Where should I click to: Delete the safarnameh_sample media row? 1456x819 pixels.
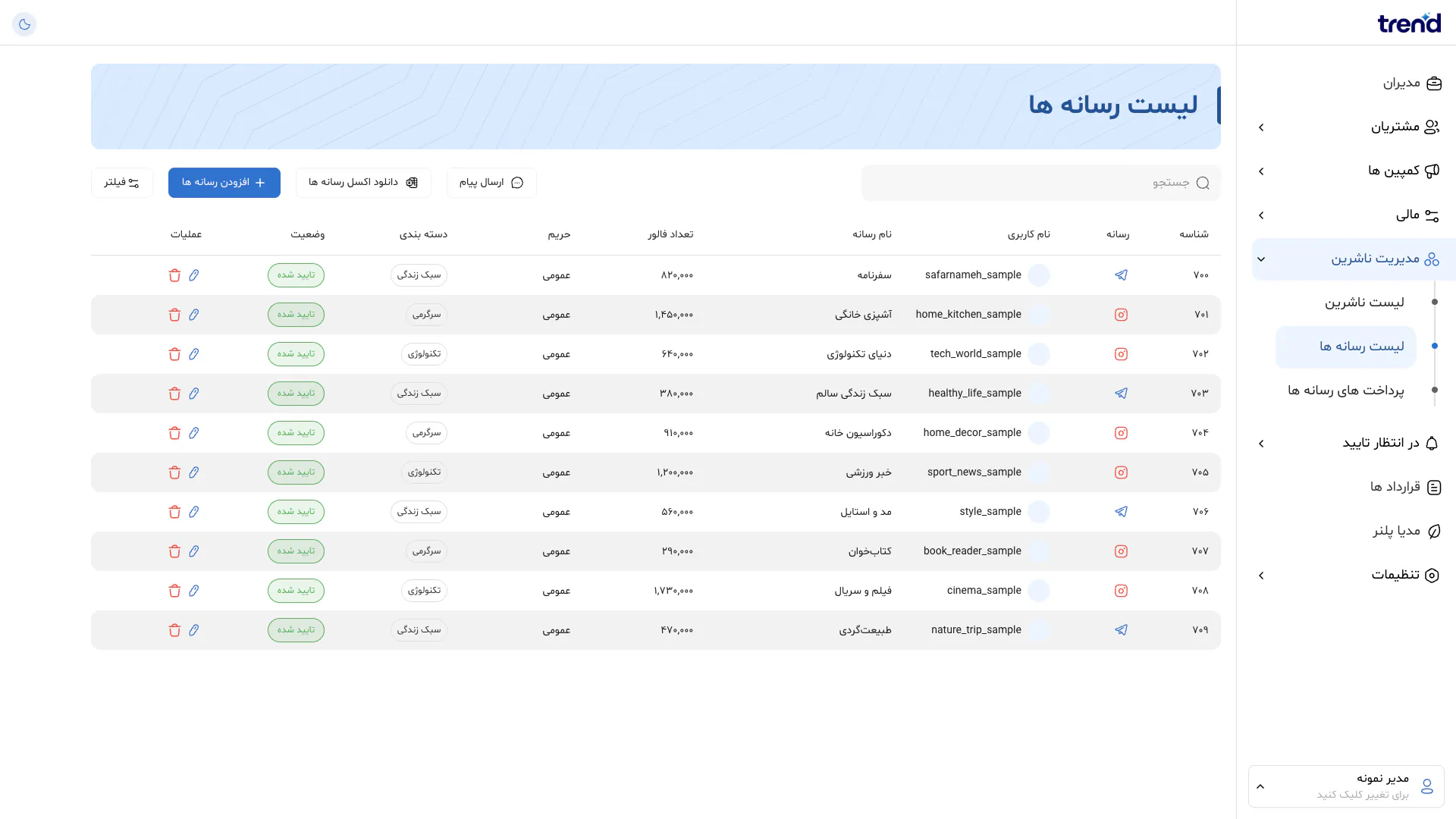174,275
